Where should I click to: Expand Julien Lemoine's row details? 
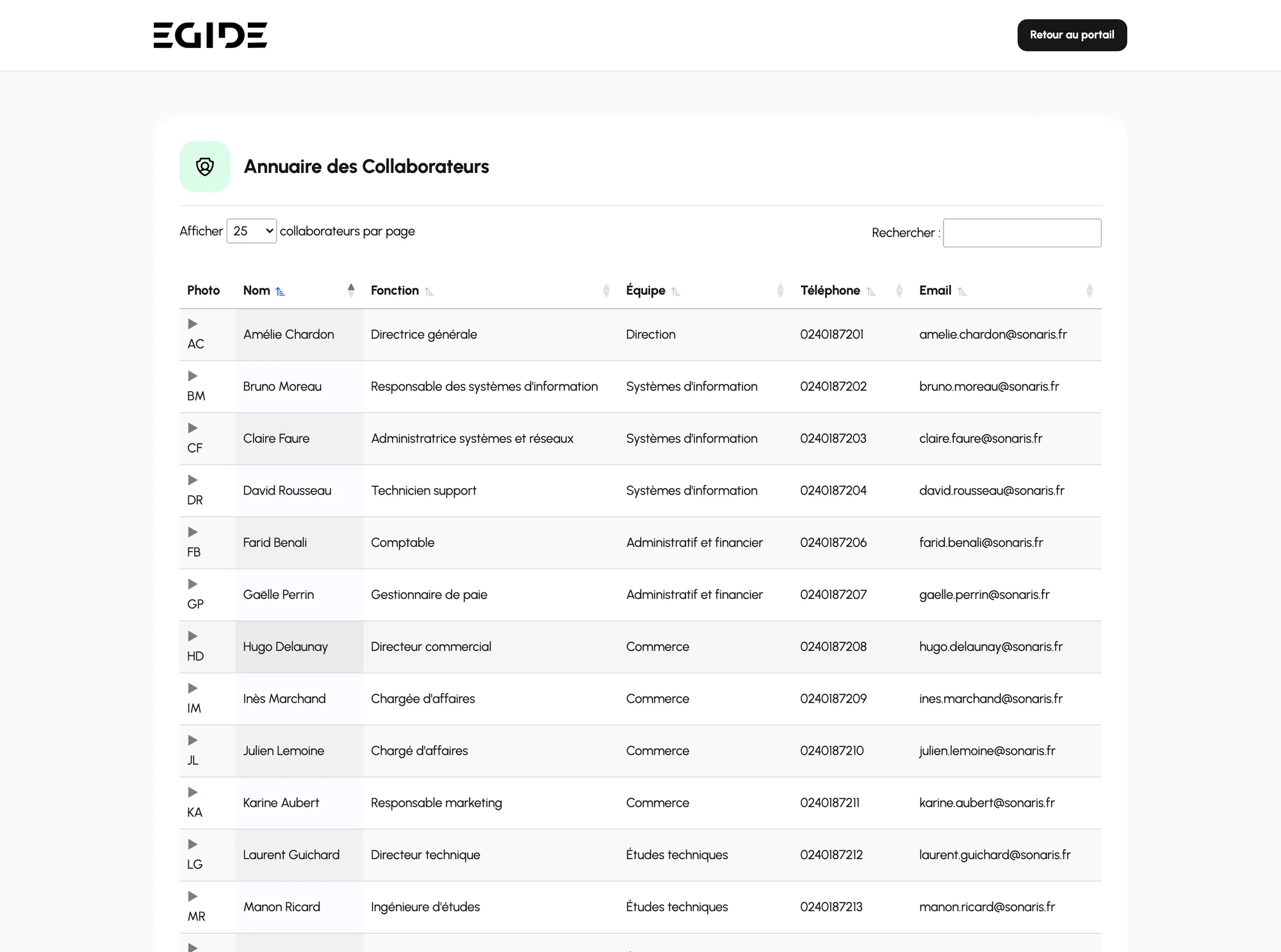pos(193,740)
